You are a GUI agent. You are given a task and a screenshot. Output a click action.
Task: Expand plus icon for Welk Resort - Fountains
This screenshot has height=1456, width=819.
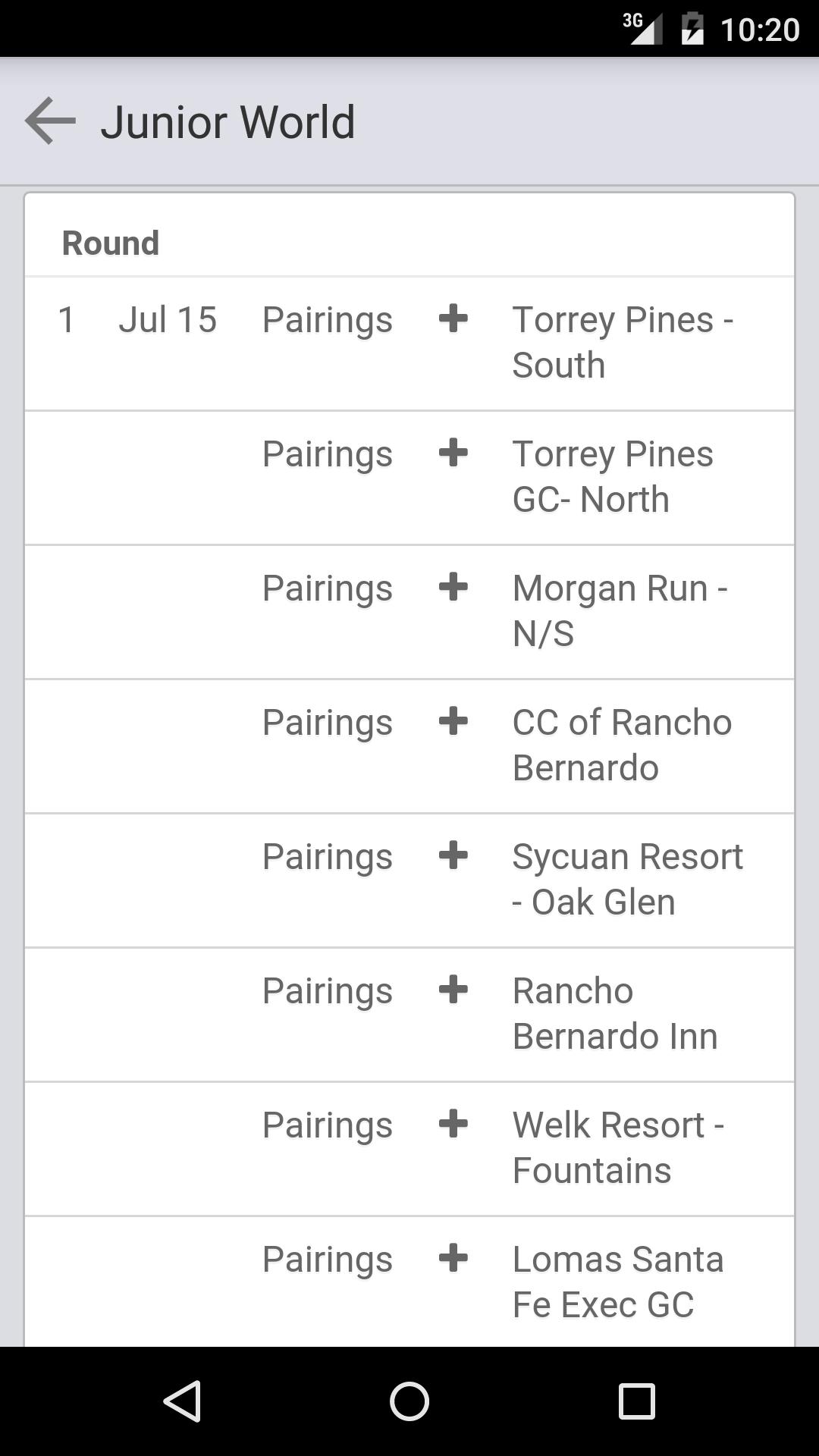(453, 1124)
